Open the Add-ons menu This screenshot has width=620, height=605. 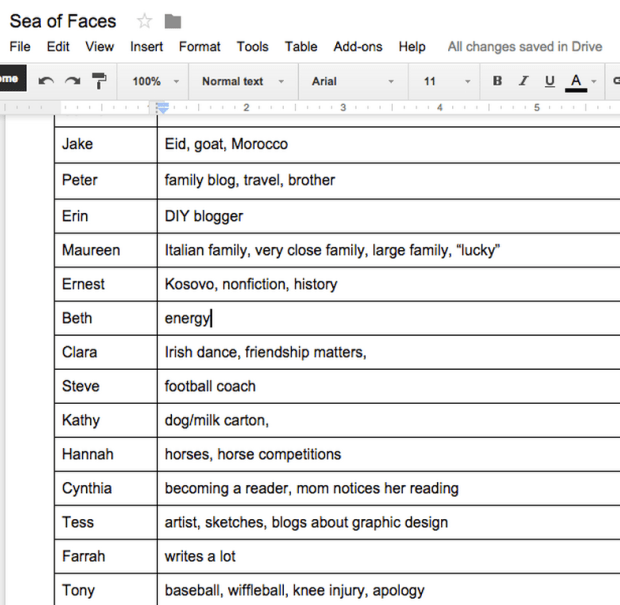coord(358,47)
